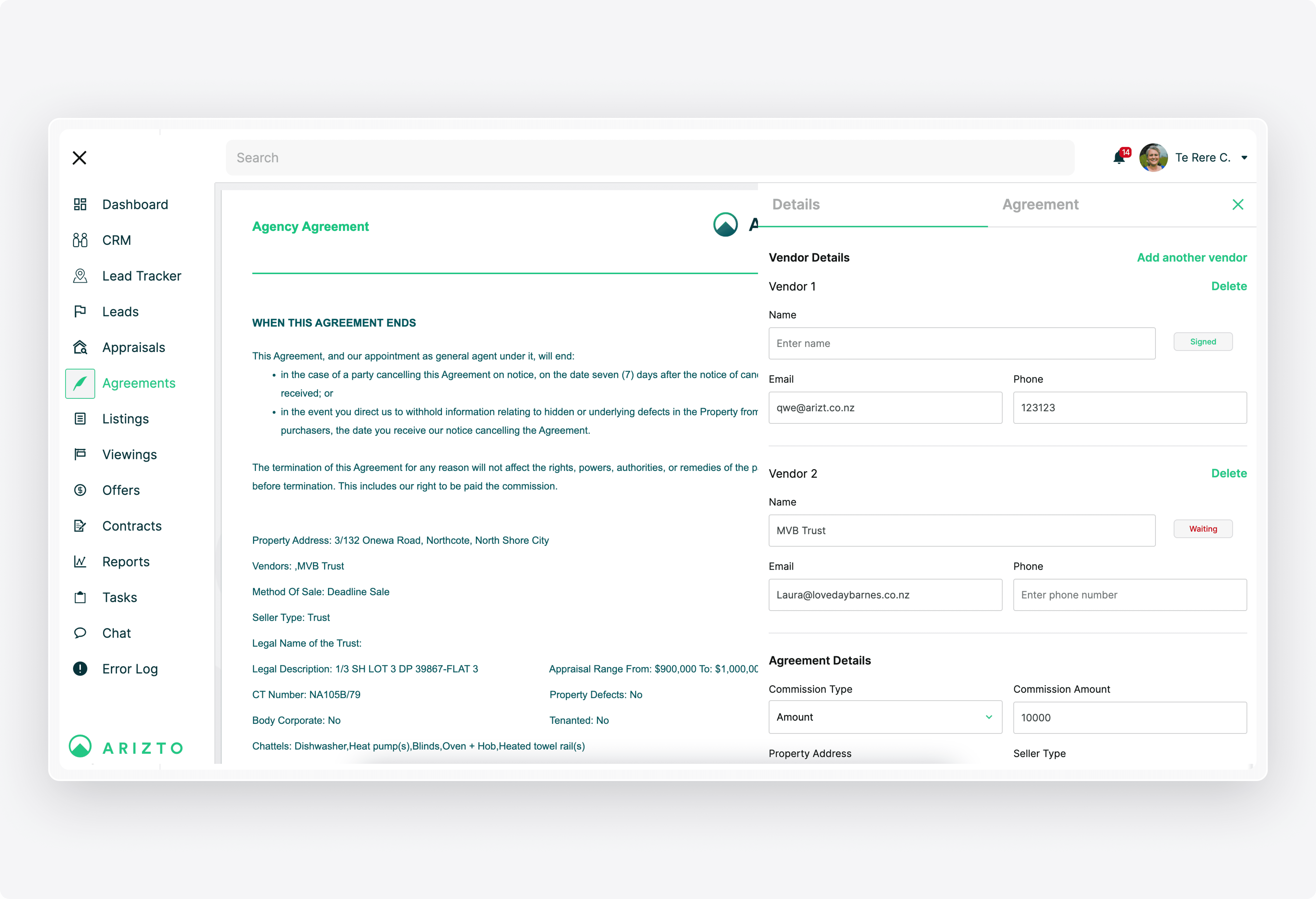This screenshot has width=1316, height=899.
Task: Click the Waiting status badge
Action: [1203, 528]
